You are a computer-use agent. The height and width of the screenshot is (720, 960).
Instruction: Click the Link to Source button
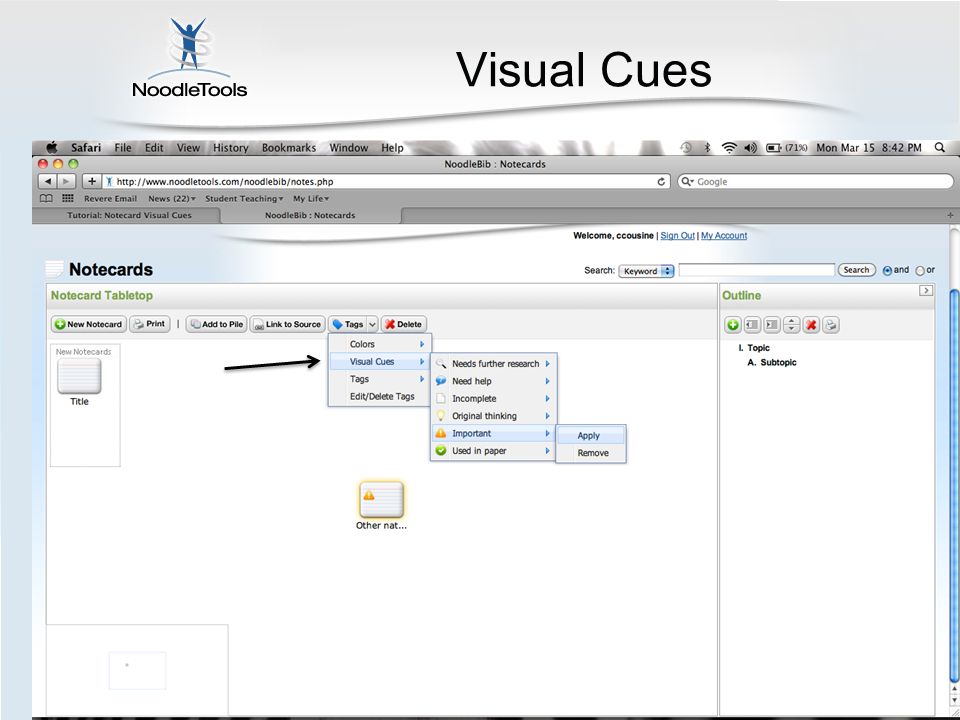tap(287, 324)
